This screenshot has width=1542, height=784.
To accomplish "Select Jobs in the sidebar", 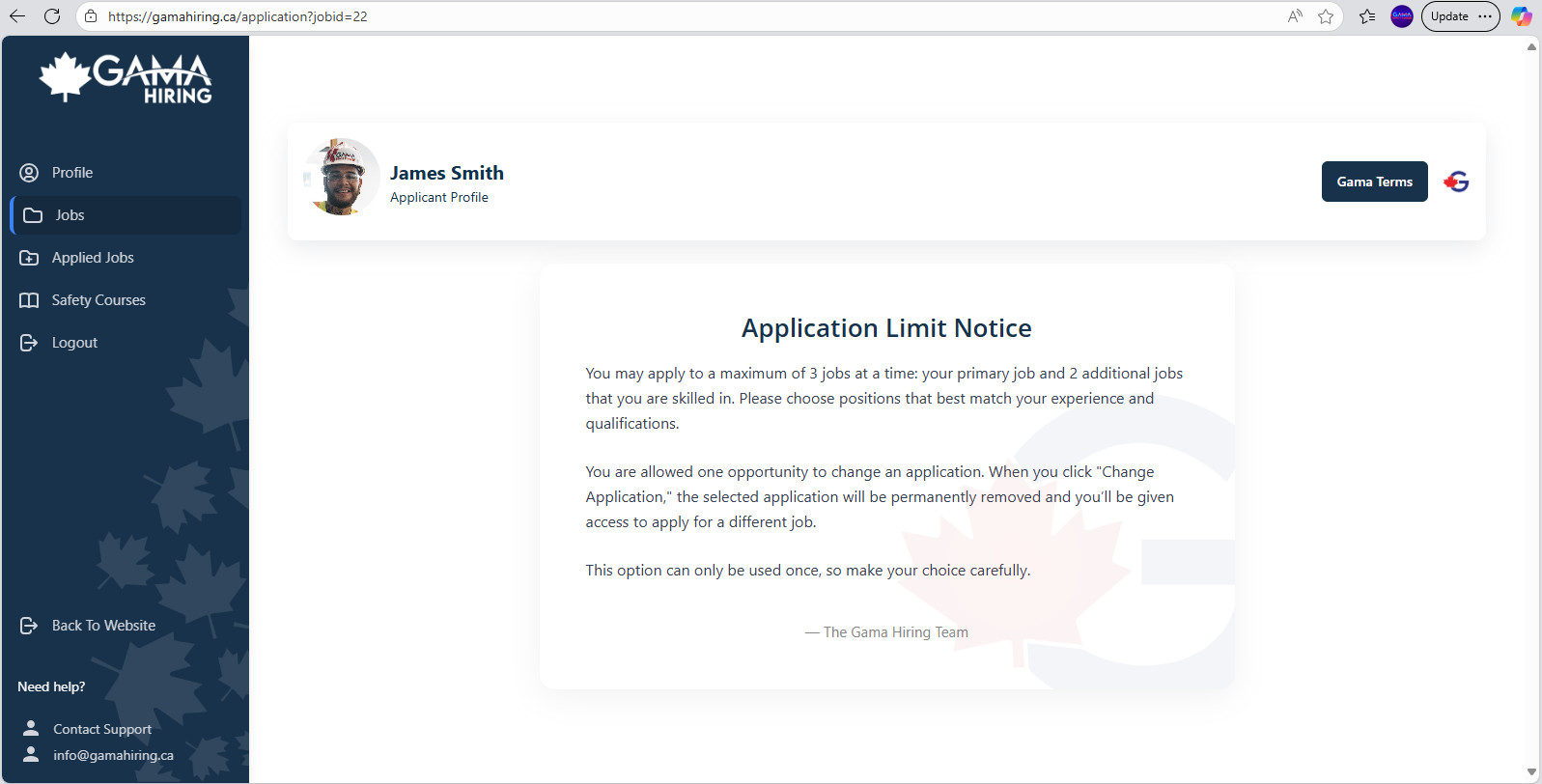I will 70,215.
